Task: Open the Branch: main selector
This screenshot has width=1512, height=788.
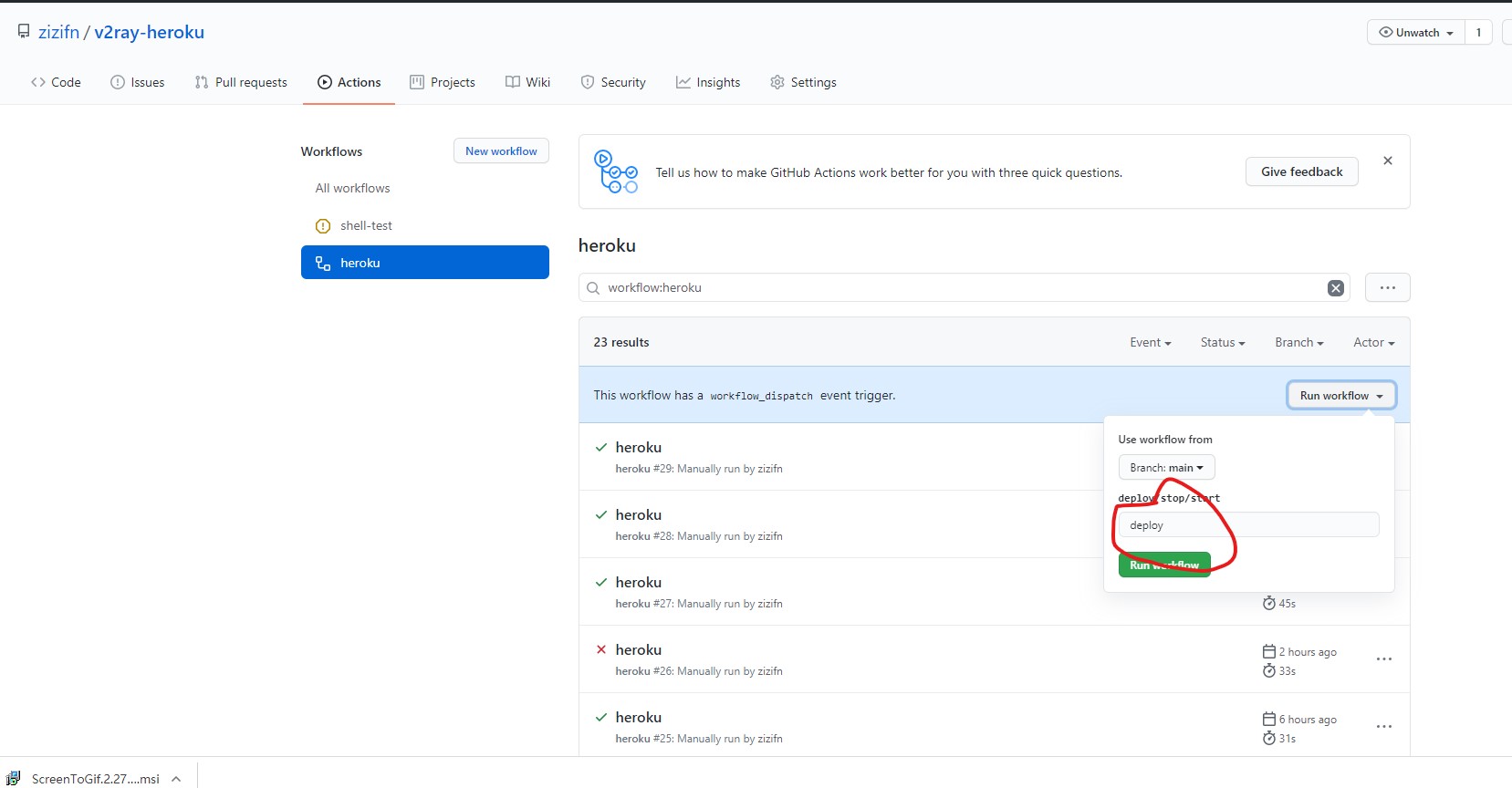Action: tap(1165, 468)
